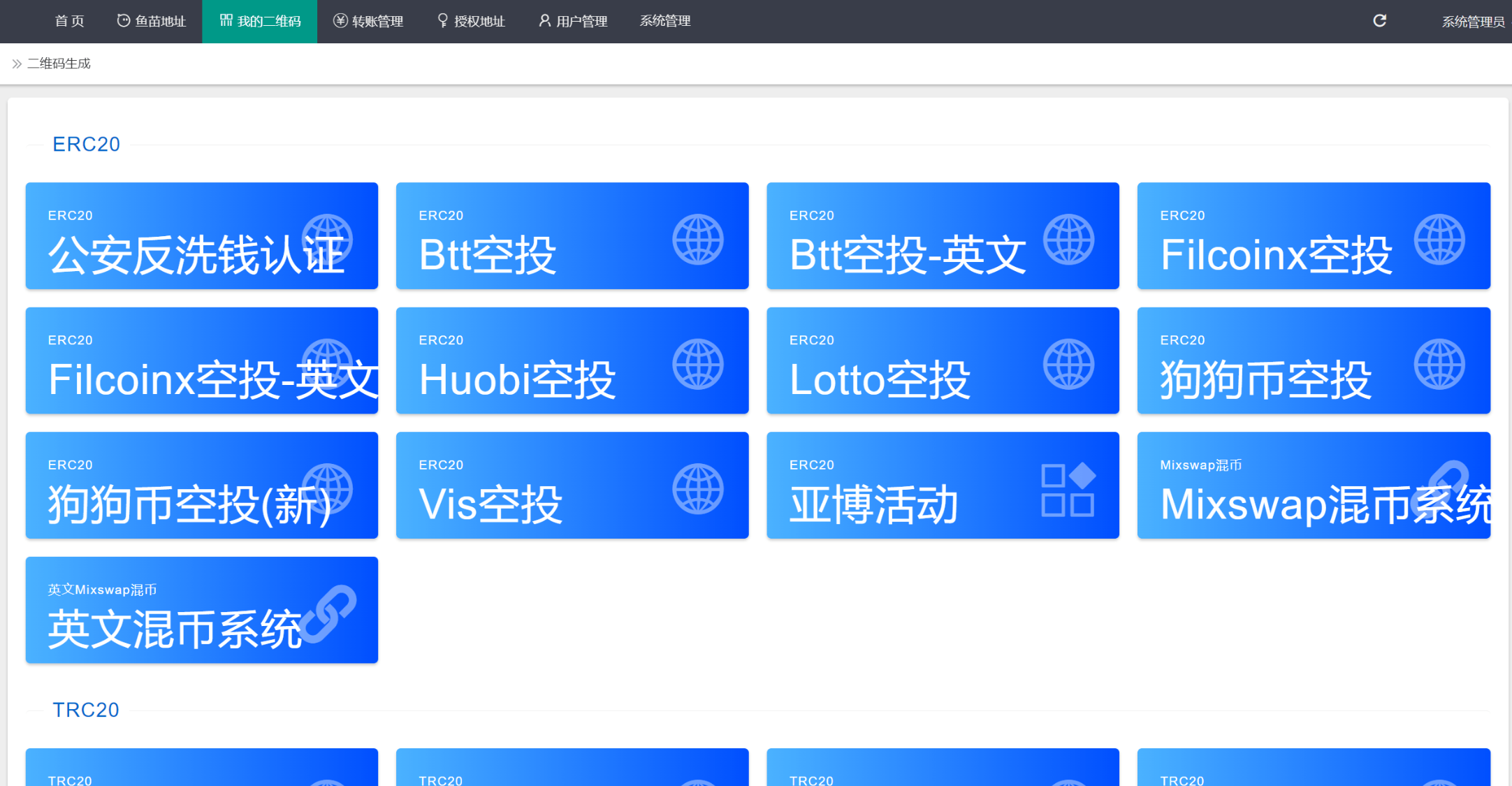Go to 授权地址 menu item
Image resolution: width=1512 pixels, height=786 pixels.
[471, 21]
